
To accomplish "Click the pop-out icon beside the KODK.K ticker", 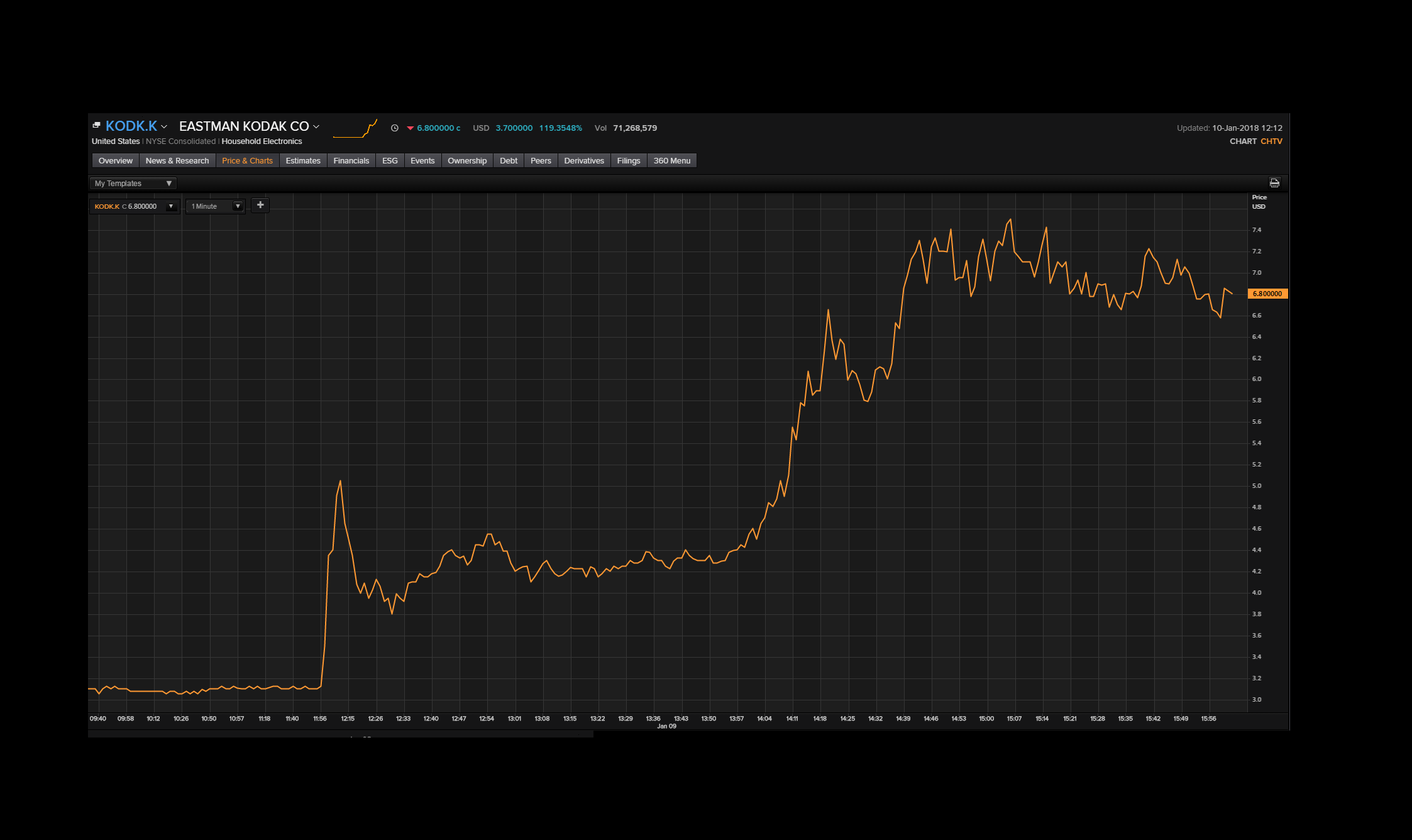I will click(96, 124).
